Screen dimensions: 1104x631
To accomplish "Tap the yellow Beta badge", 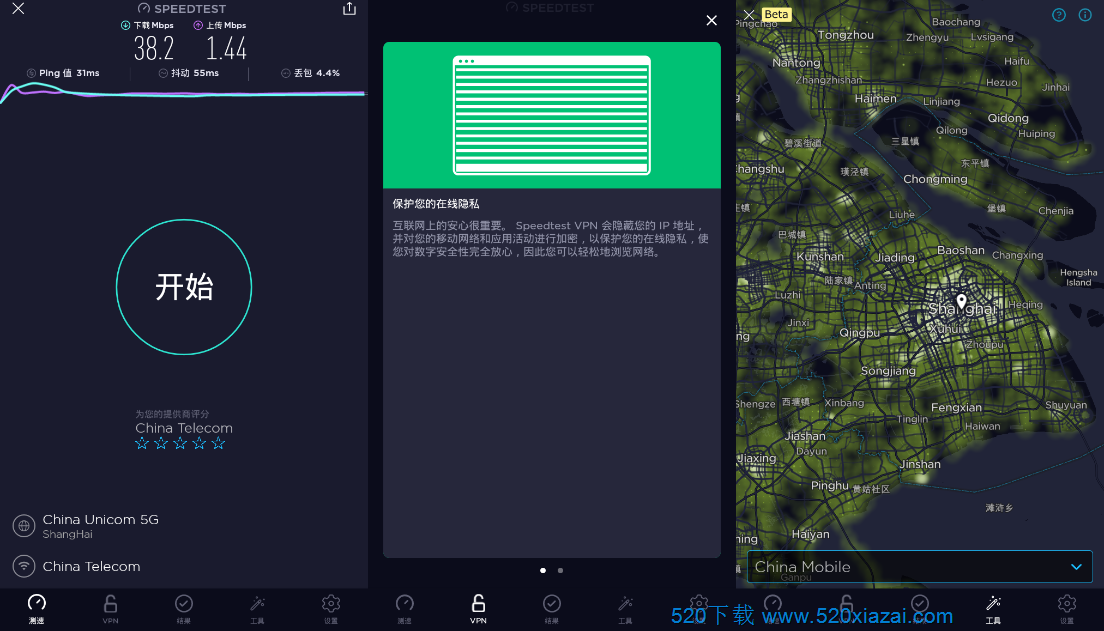I will click(776, 14).
